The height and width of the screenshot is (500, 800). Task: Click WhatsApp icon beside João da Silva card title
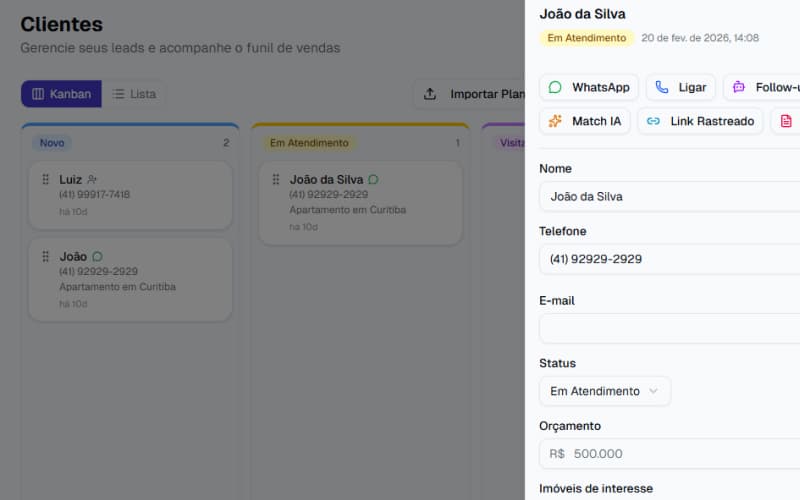point(373,179)
